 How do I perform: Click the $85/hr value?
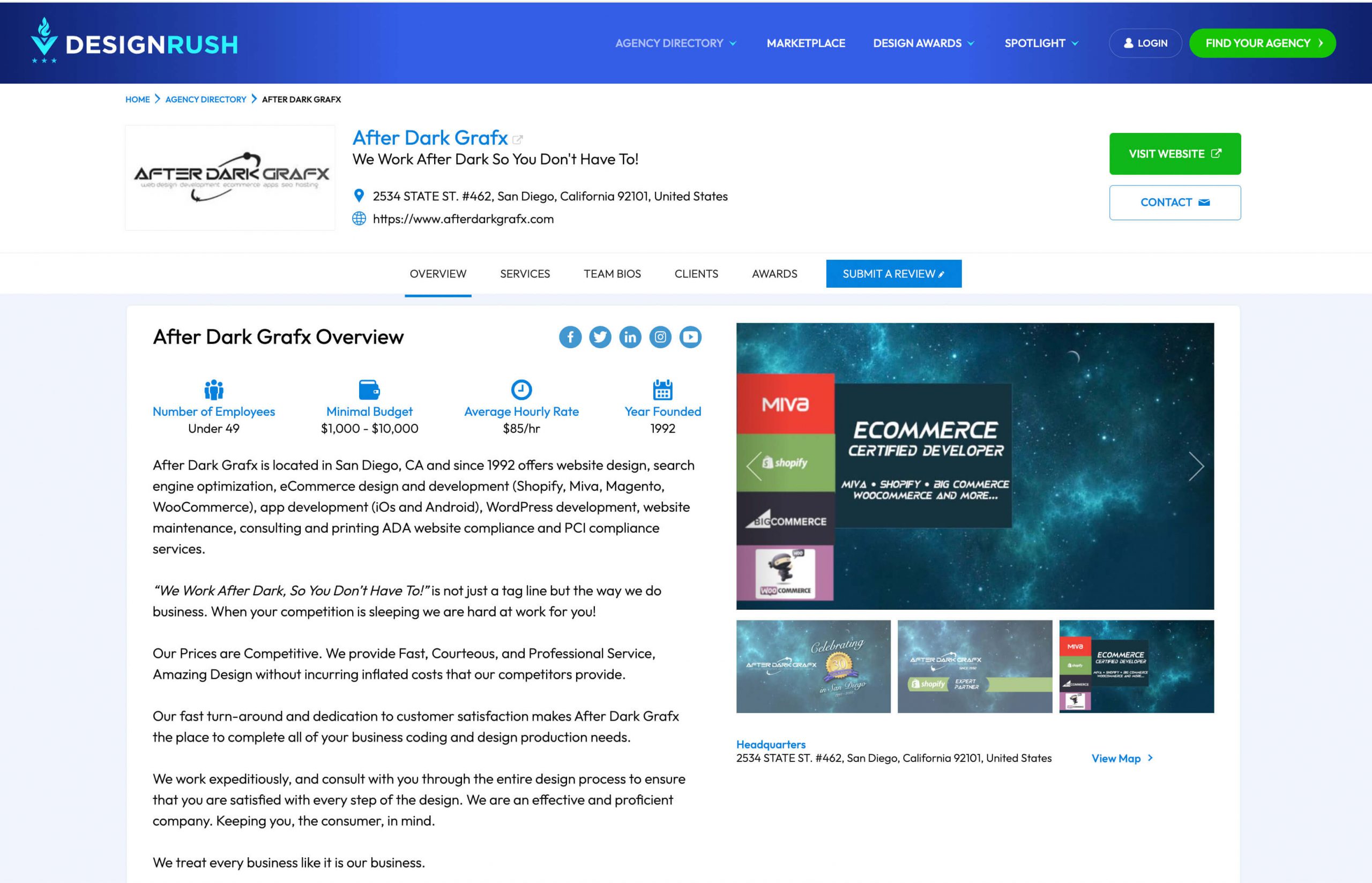tap(521, 428)
